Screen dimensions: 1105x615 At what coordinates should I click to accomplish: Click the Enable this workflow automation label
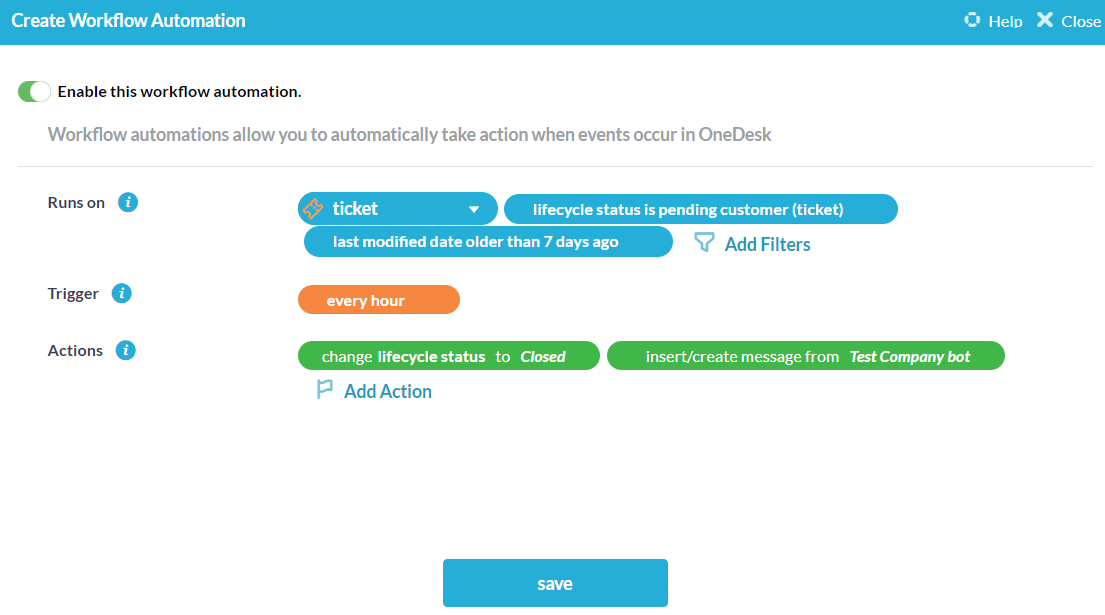179,92
